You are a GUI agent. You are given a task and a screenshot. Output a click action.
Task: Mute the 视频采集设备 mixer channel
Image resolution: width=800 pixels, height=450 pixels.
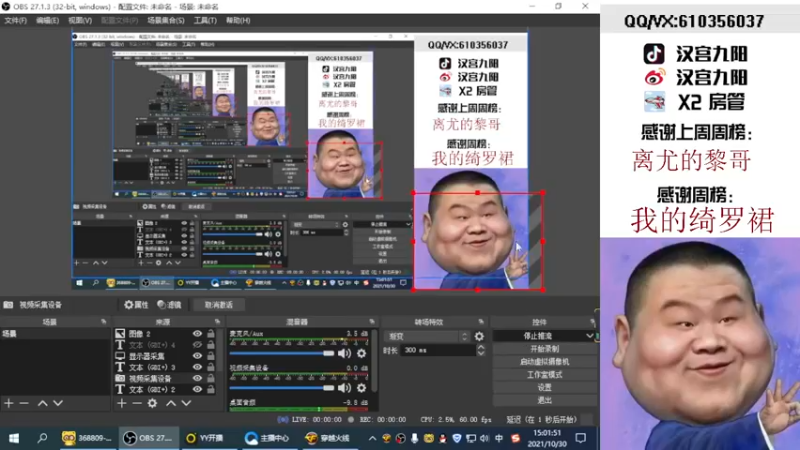click(344, 388)
